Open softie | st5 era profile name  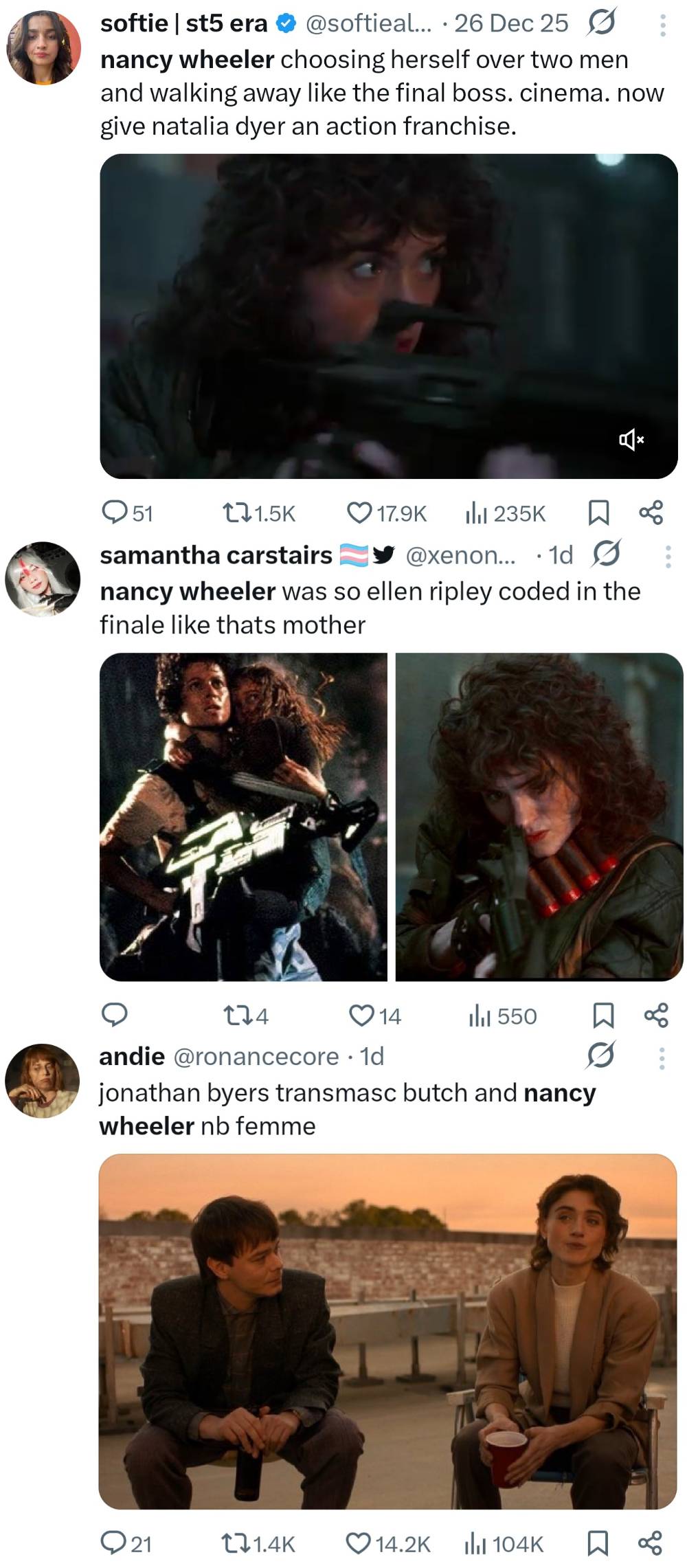tap(184, 23)
